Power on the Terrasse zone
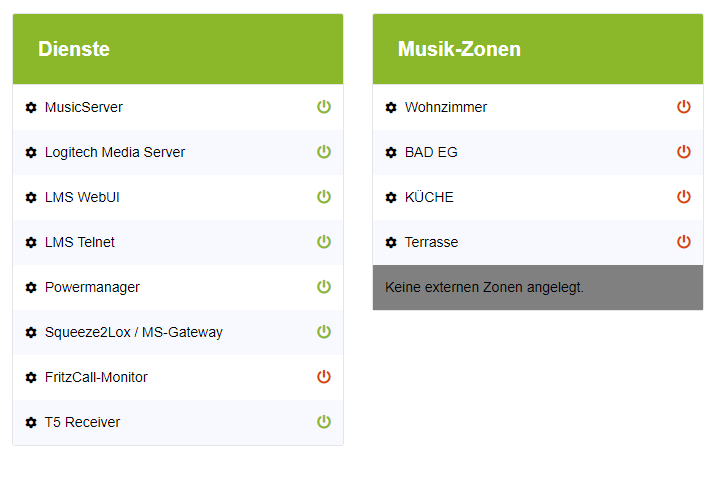The image size is (716, 498). (x=684, y=242)
